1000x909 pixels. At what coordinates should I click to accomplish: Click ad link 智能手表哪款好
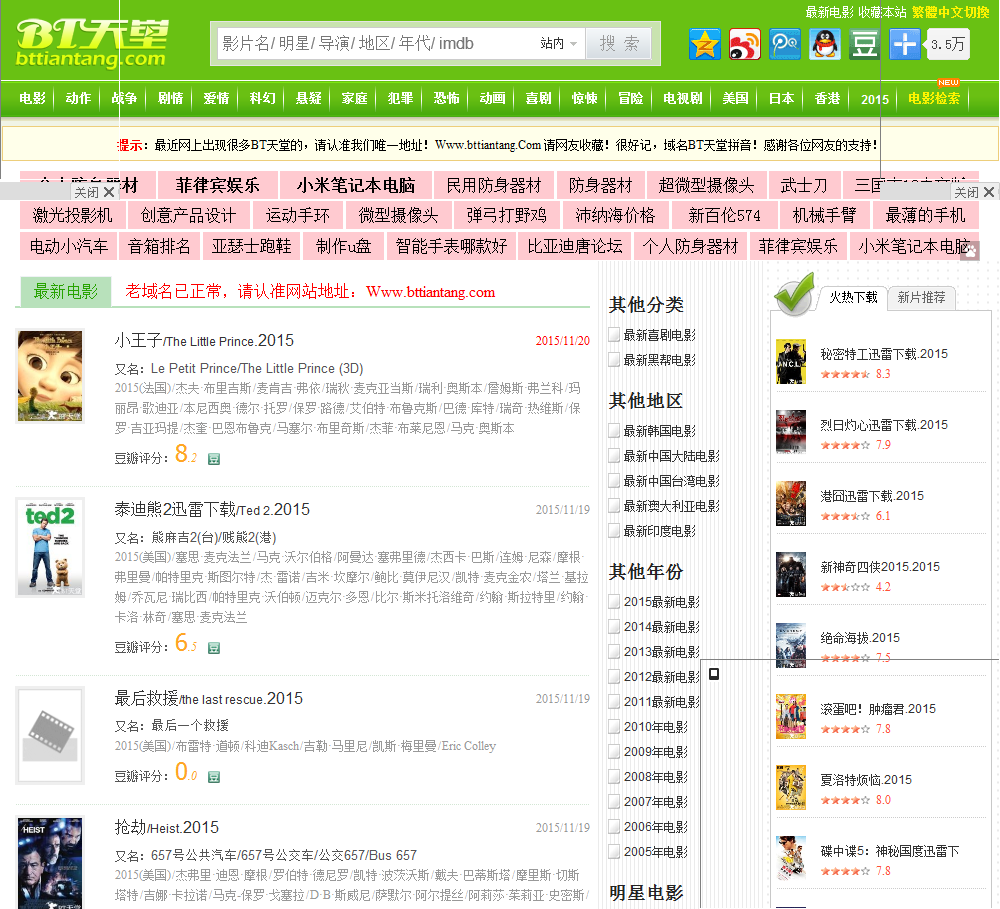[x=451, y=246]
